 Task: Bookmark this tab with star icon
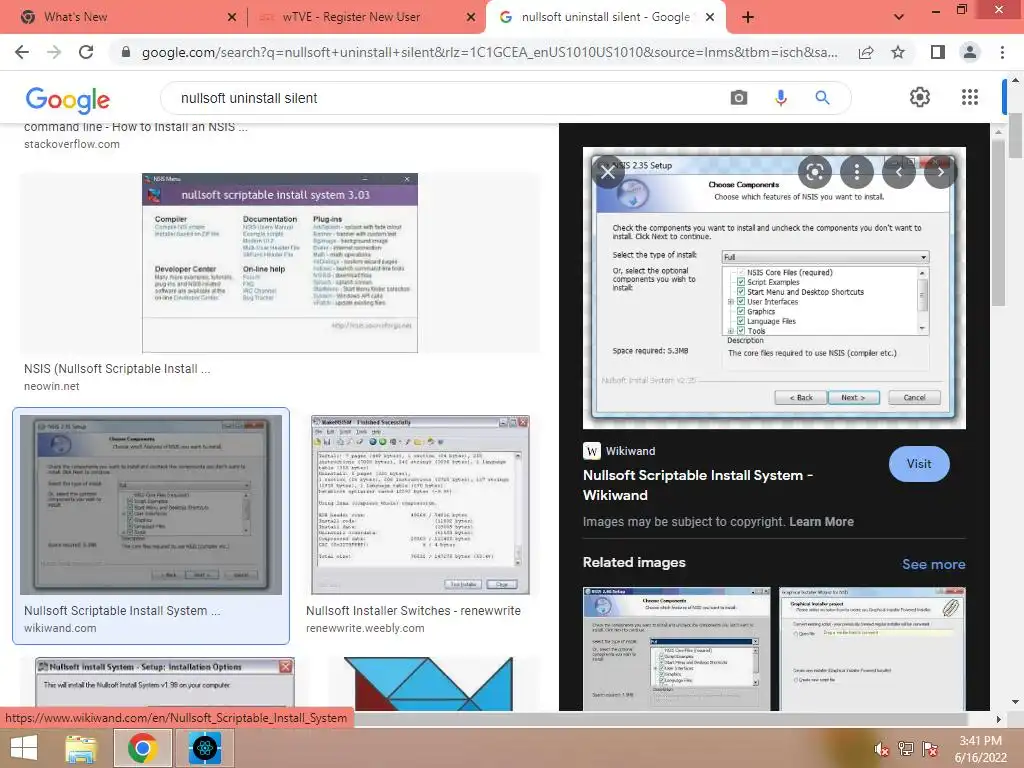(x=899, y=52)
